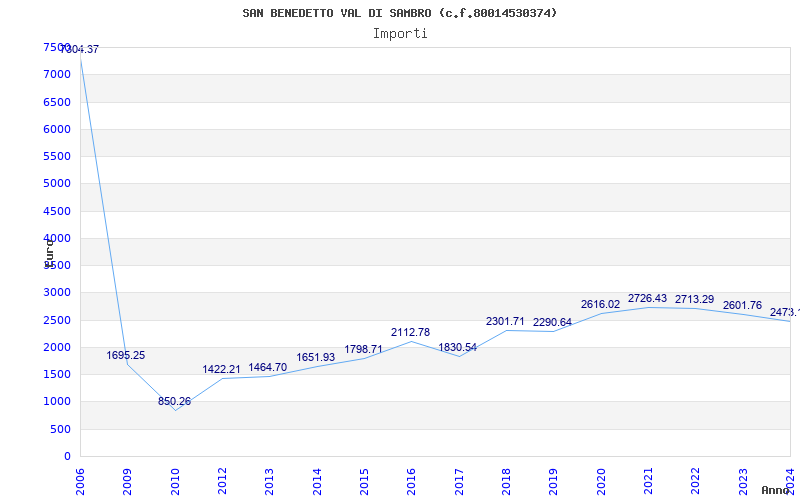Click the 2014 x-axis year label
The width and height of the screenshot is (800, 500).
click(x=317, y=482)
